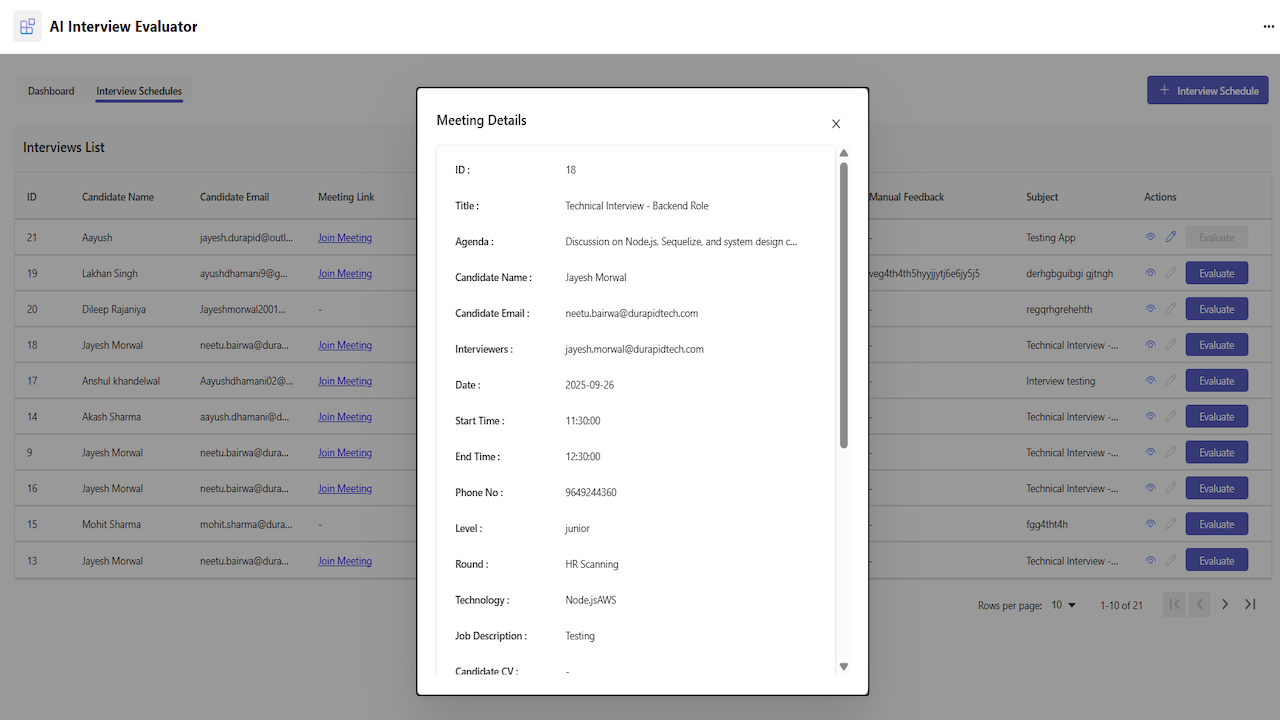Click the End Time value 12:30:00
Screen dimensions: 1280x720
point(583,457)
